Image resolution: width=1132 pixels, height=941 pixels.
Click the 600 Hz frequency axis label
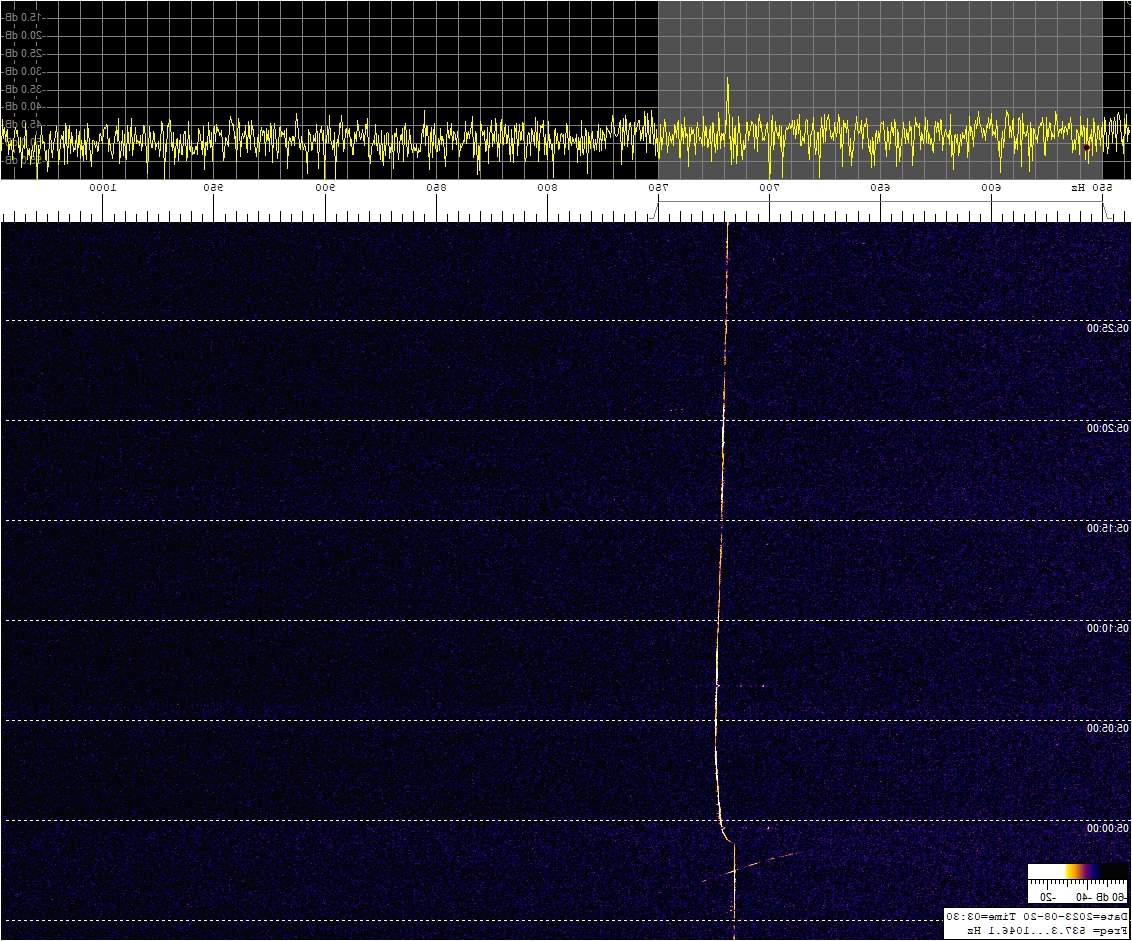[991, 188]
